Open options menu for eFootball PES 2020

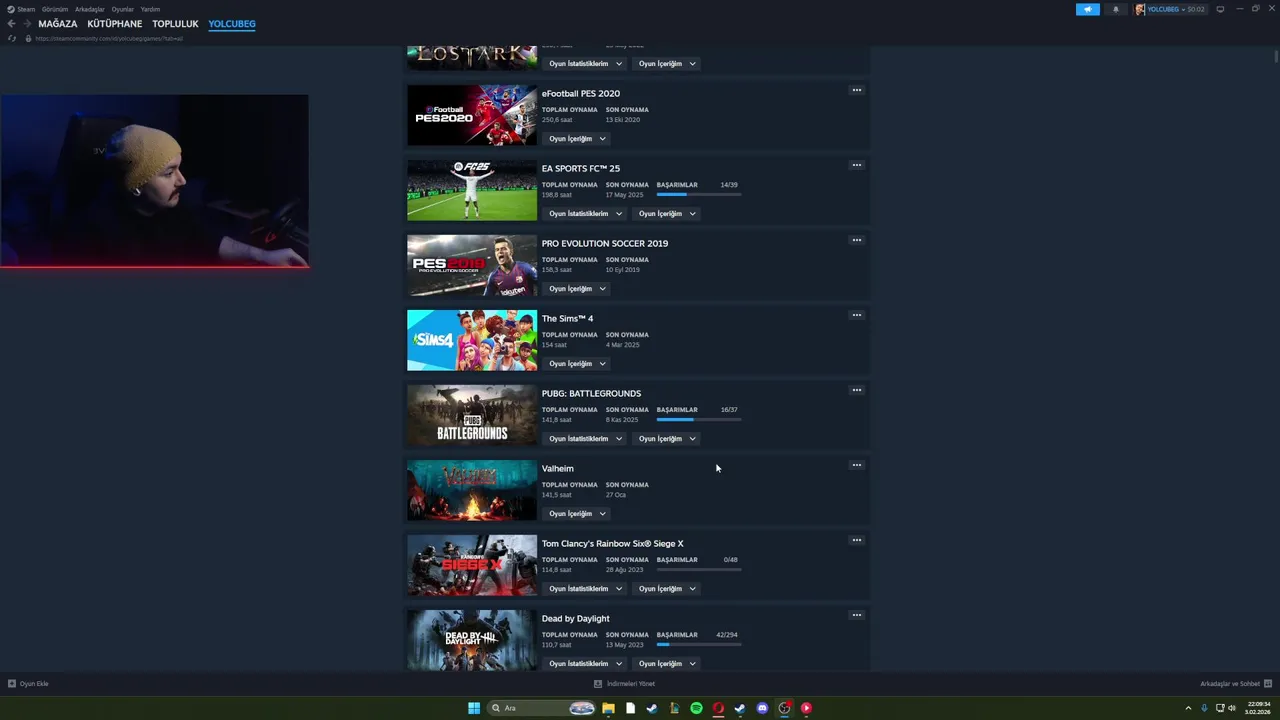[856, 90]
